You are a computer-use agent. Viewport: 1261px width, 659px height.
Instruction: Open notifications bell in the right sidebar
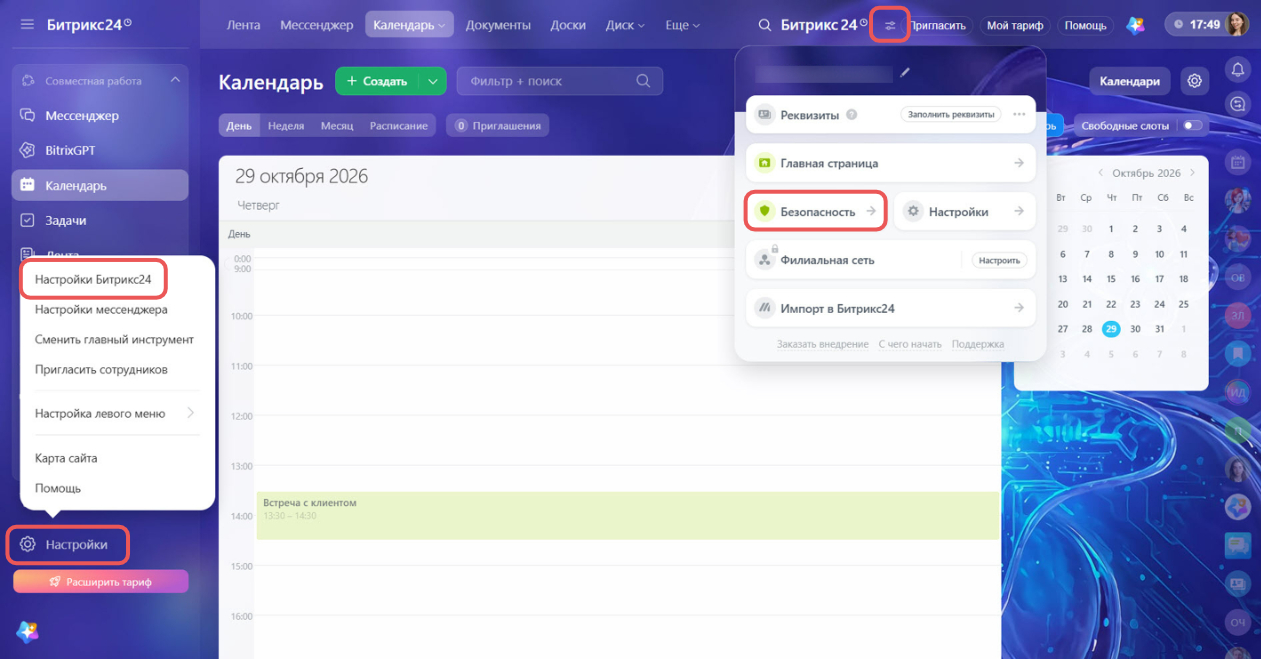(1238, 69)
